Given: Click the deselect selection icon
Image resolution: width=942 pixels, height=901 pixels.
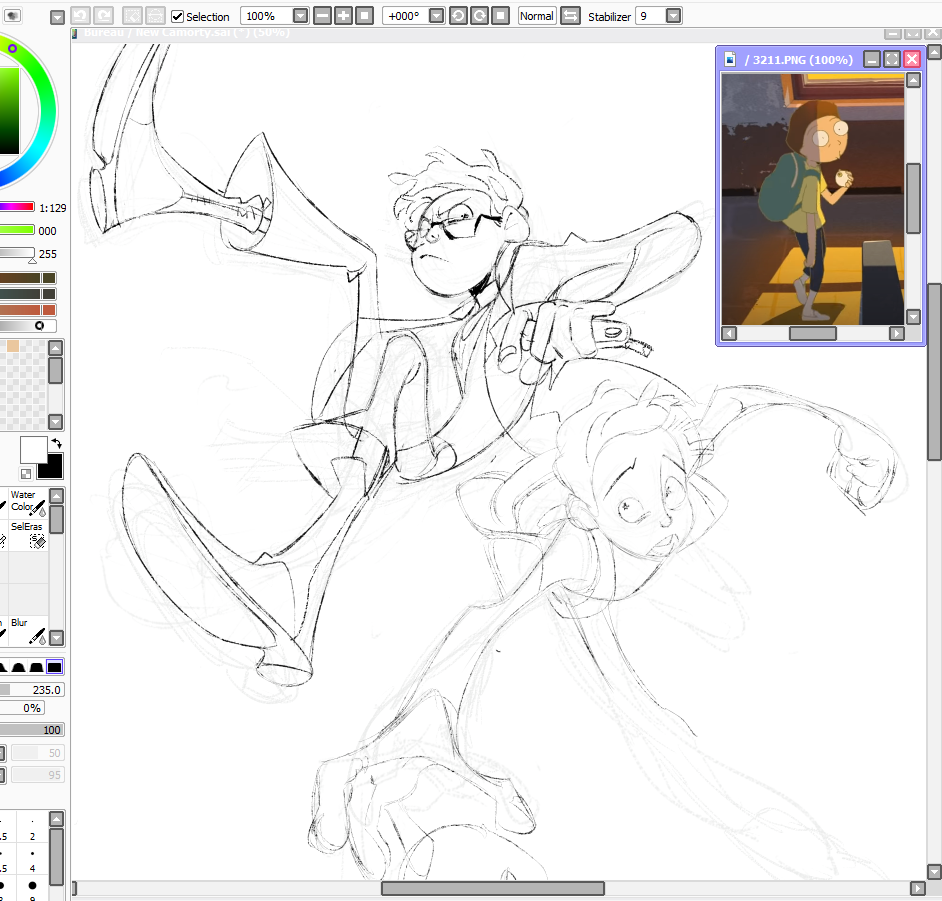Looking at the screenshot, I should coord(132,16).
